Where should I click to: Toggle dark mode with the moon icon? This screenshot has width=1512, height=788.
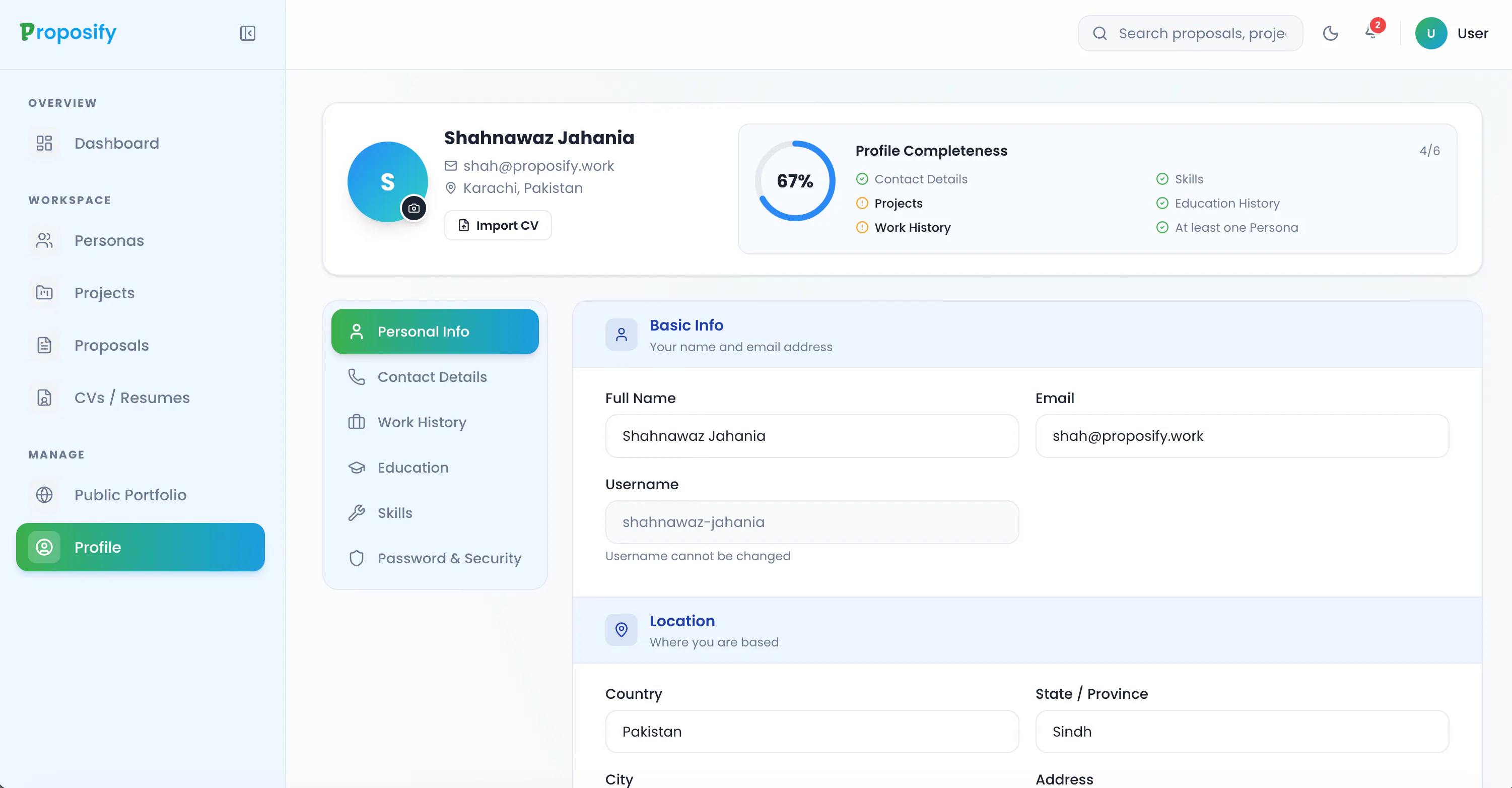[1330, 33]
